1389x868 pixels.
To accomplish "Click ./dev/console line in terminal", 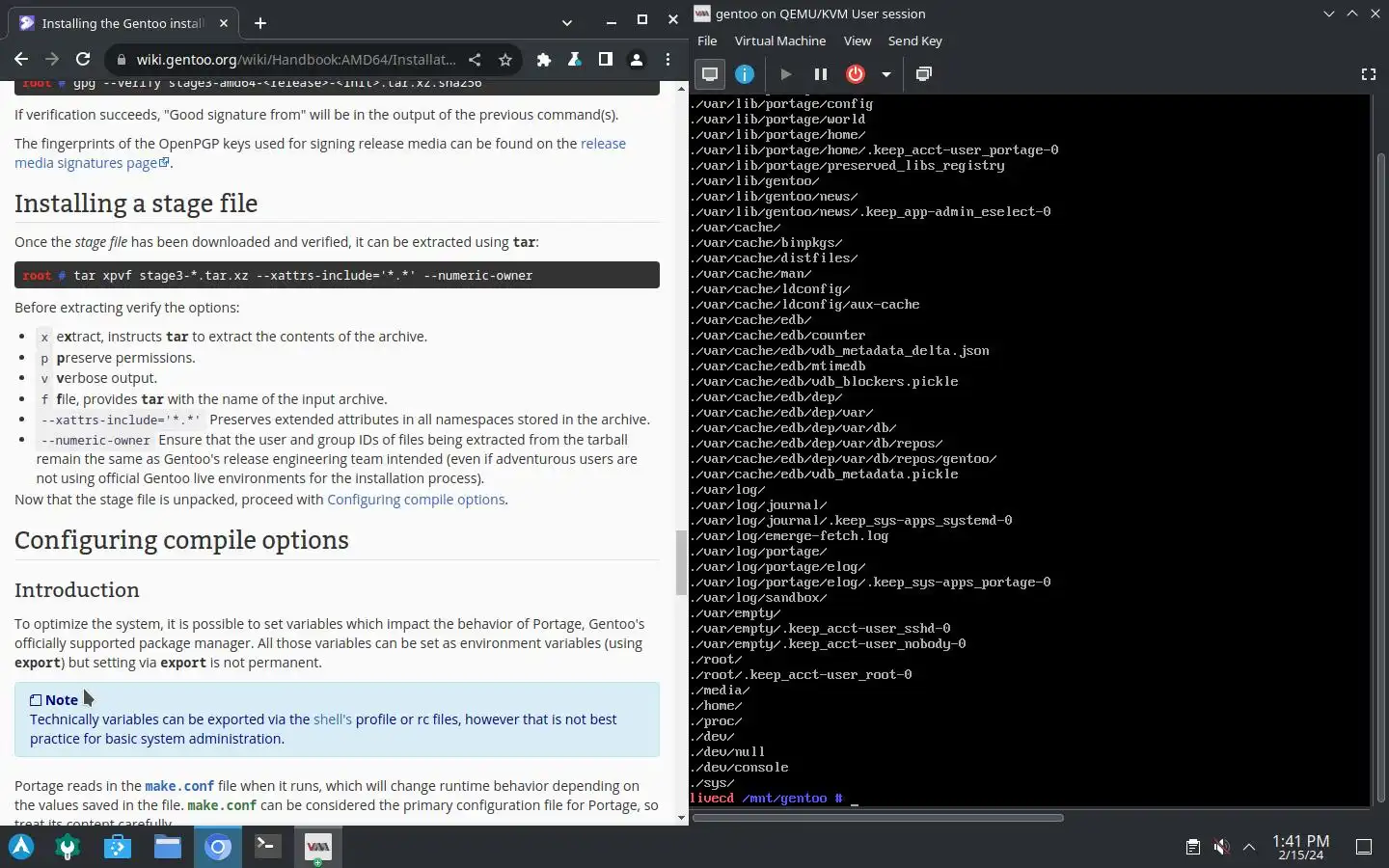I will click(x=740, y=767).
